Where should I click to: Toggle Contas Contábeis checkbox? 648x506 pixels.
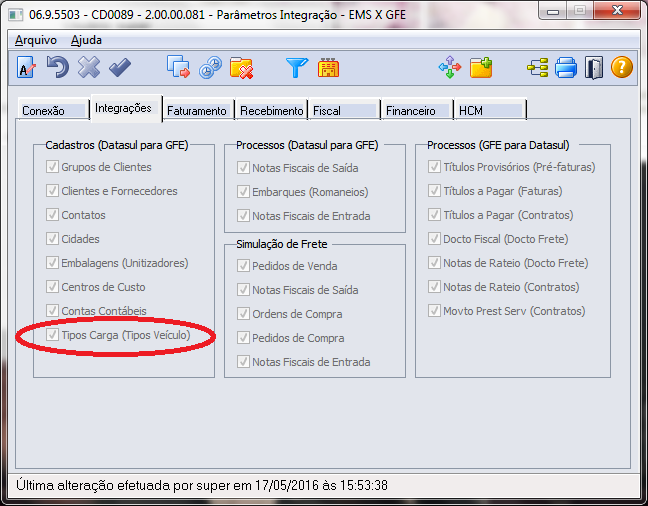click(x=52, y=311)
